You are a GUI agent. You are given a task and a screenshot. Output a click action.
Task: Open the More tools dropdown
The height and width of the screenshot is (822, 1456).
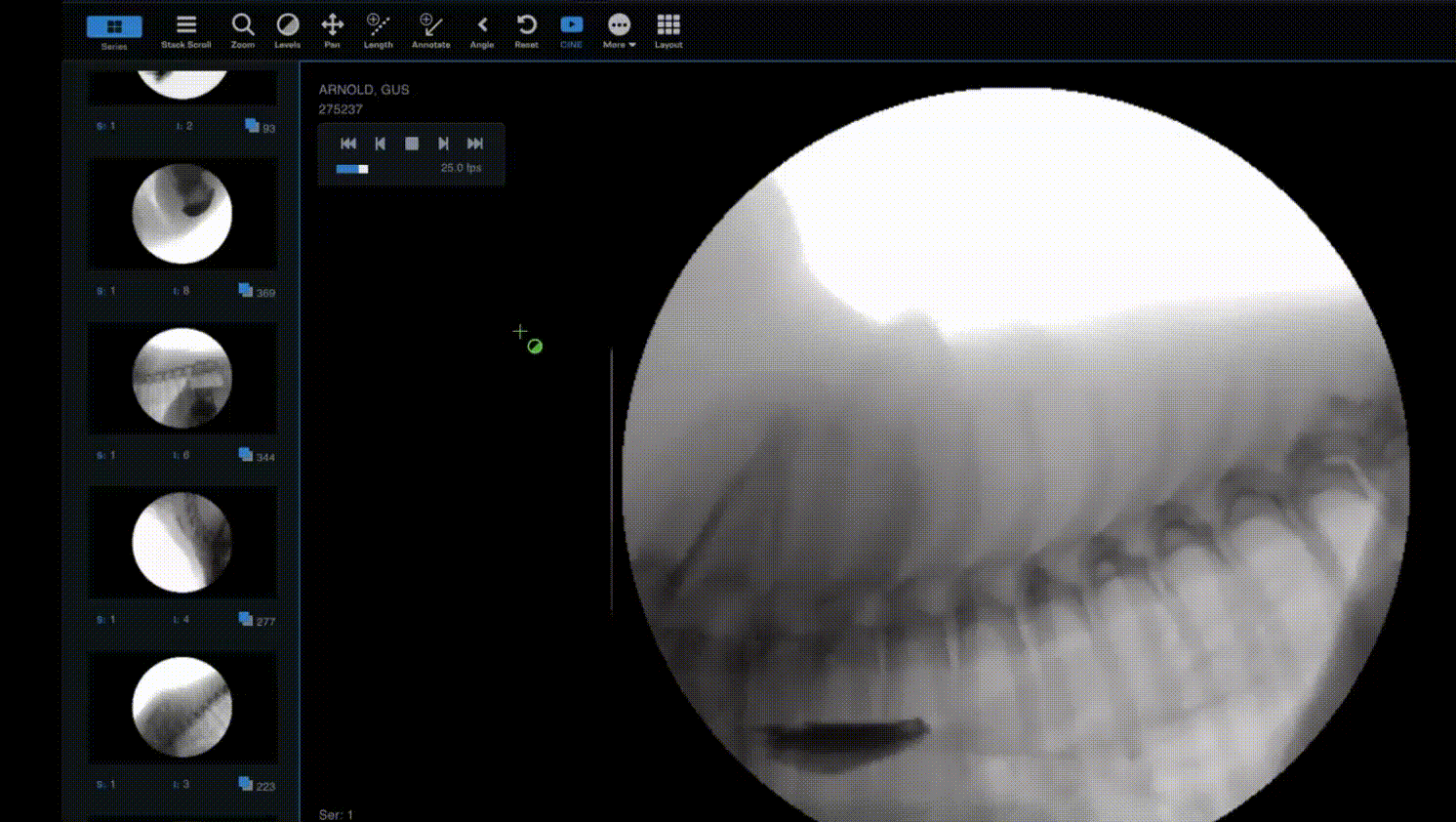pos(619,31)
